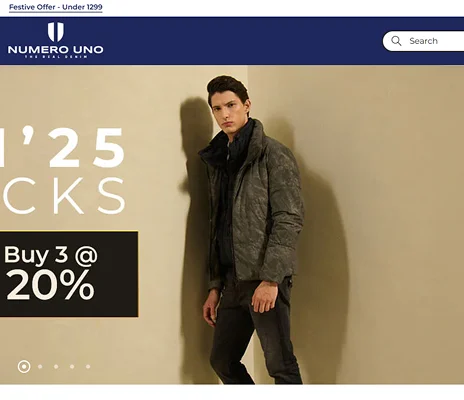464x400 pixels.
Task: Click the bold '25 headline text
Action: (87, 147)
